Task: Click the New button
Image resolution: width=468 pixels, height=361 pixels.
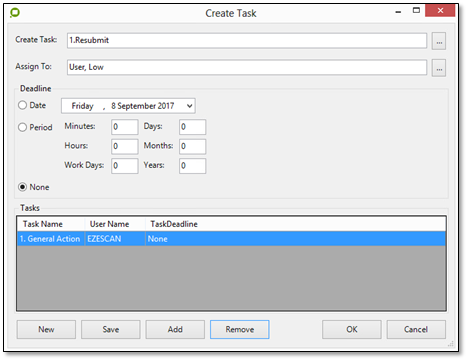Action: 46,329
